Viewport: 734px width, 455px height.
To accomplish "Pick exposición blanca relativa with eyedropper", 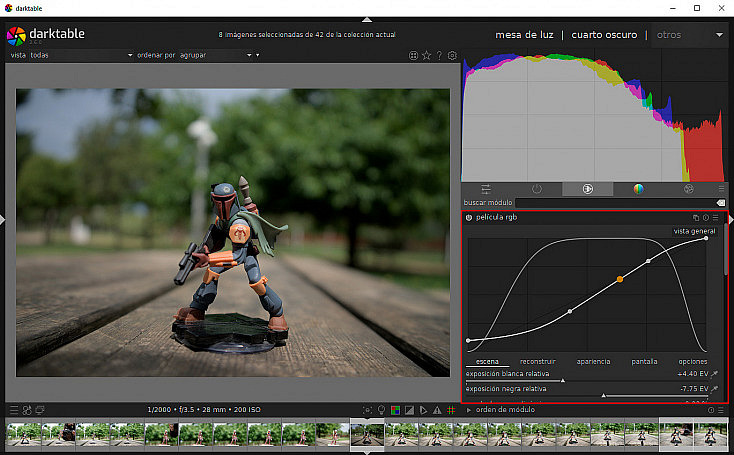I will pyautogui.click(x=715, y=374).
